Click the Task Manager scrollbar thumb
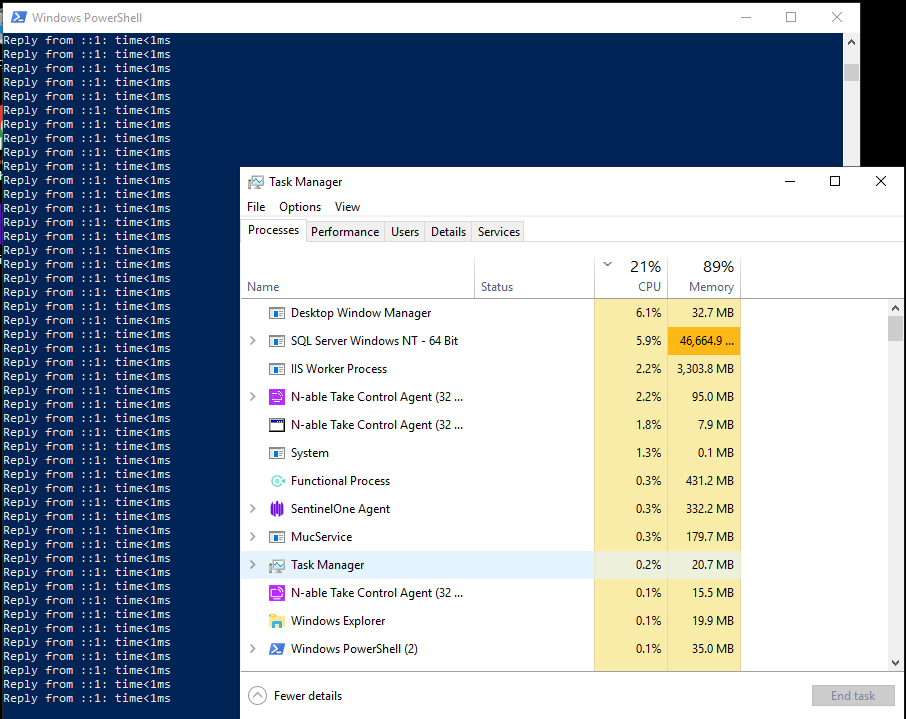This screenshot has width=906, height=719. (x=895, y=329)
